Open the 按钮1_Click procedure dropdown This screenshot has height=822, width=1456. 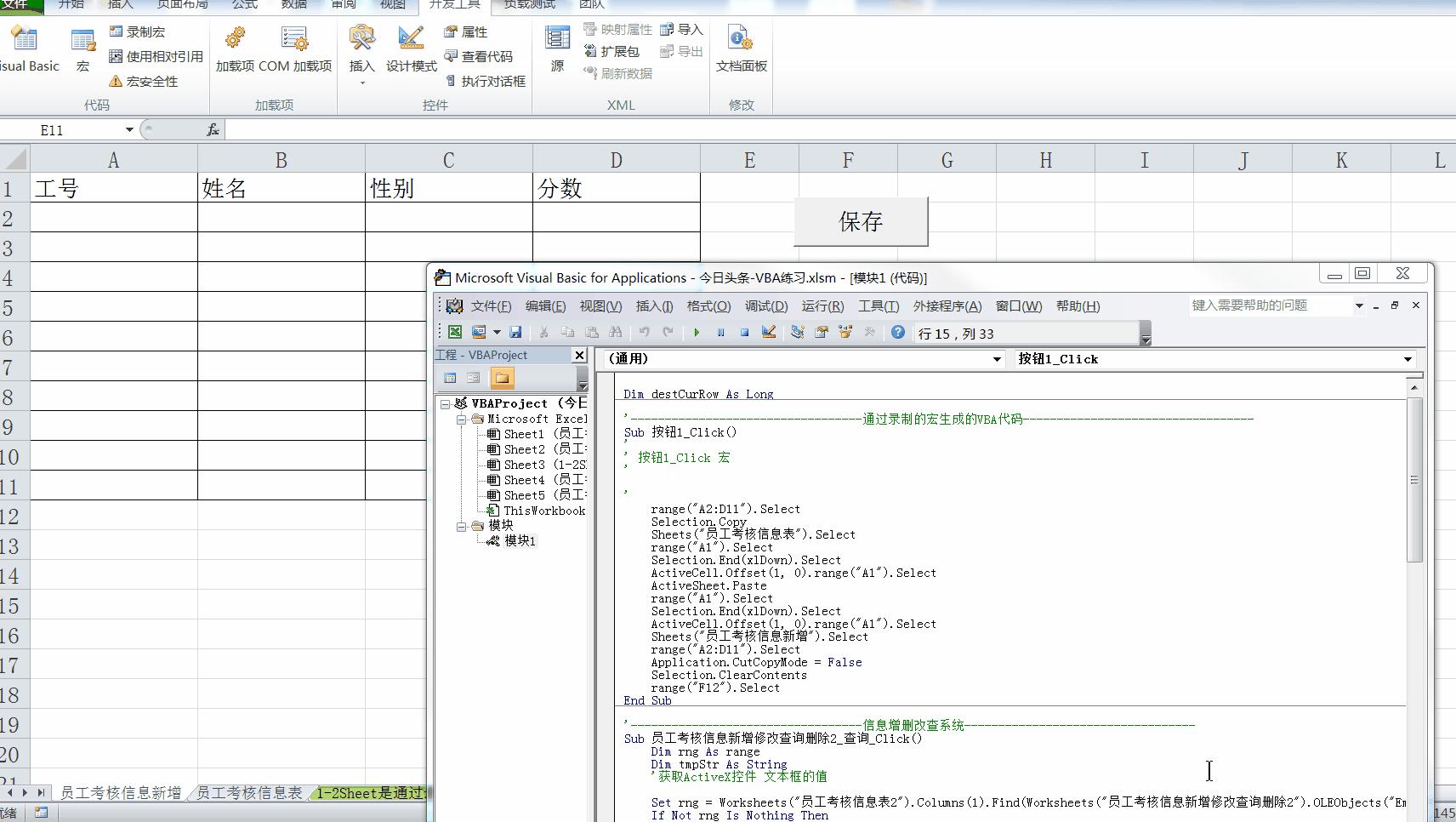(1408, 359)
